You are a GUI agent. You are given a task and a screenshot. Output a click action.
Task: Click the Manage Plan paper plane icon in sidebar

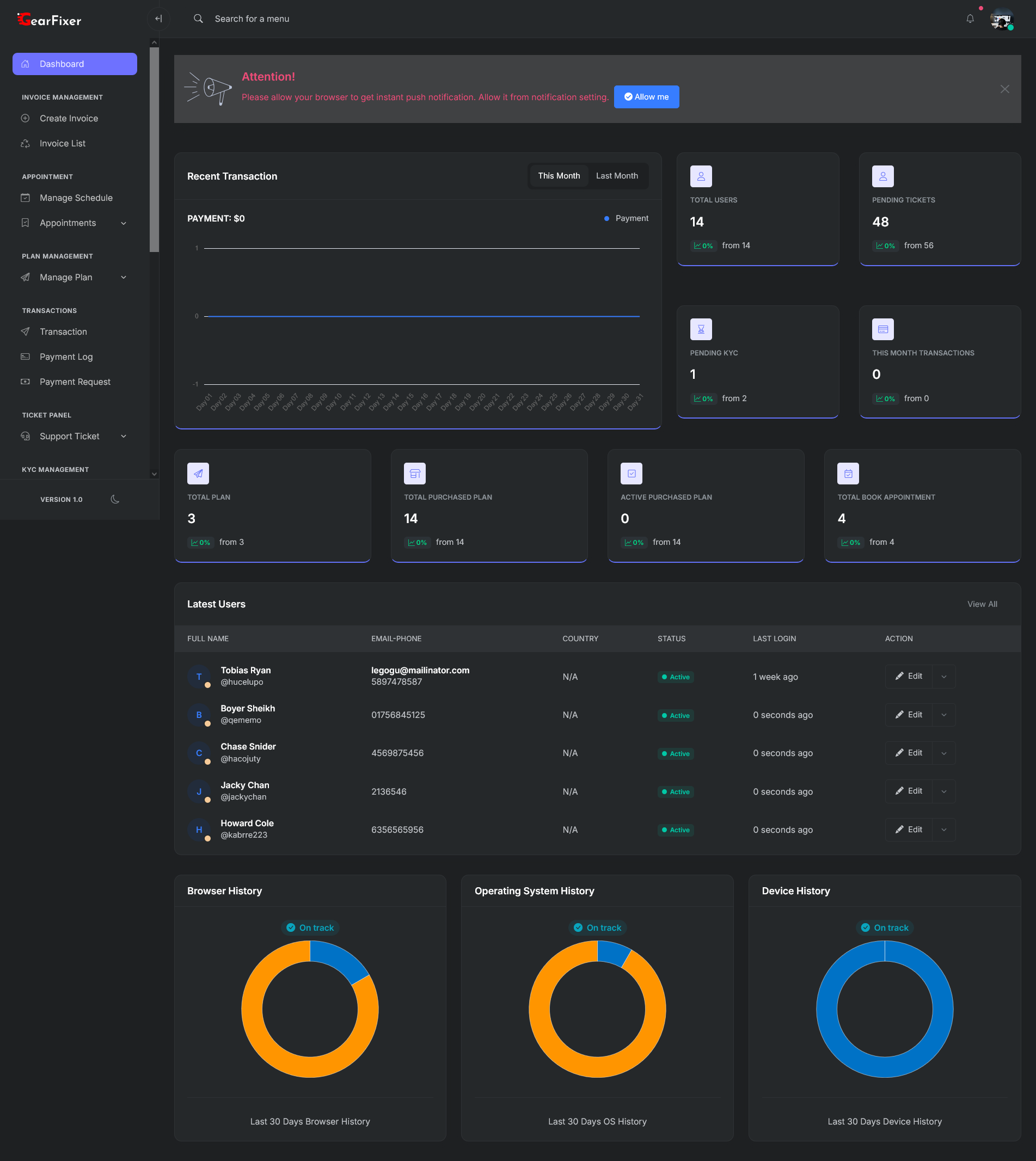25,277
